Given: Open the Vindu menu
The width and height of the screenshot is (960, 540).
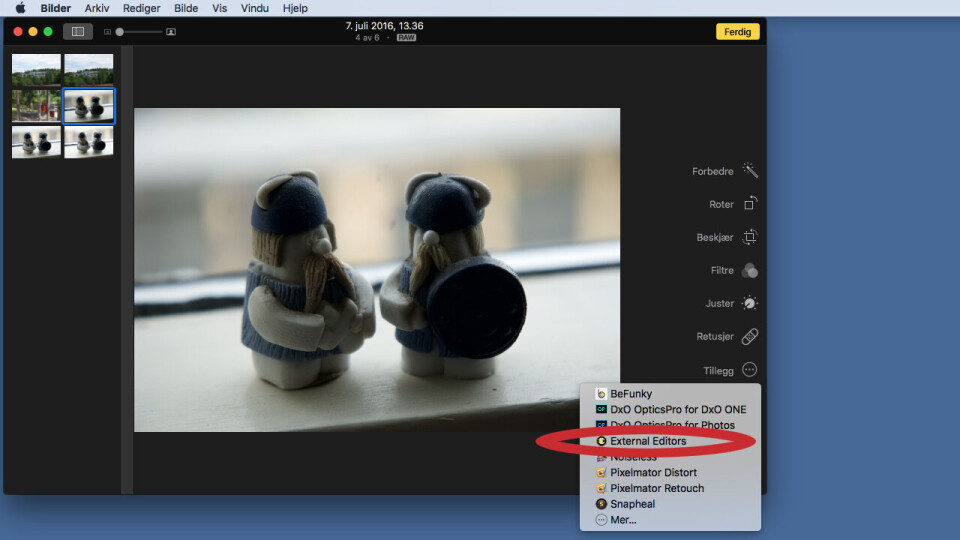Looking at the screenshot, I should coord(255,8).
